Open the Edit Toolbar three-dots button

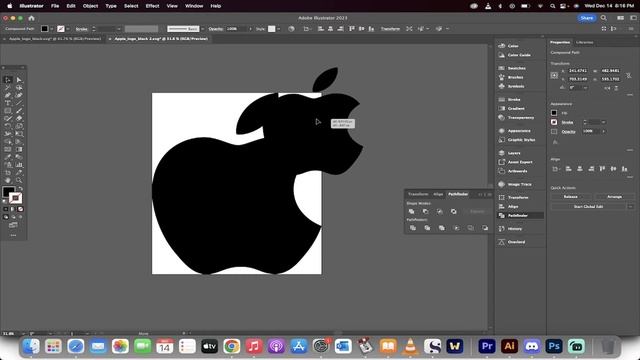[13, 235]
